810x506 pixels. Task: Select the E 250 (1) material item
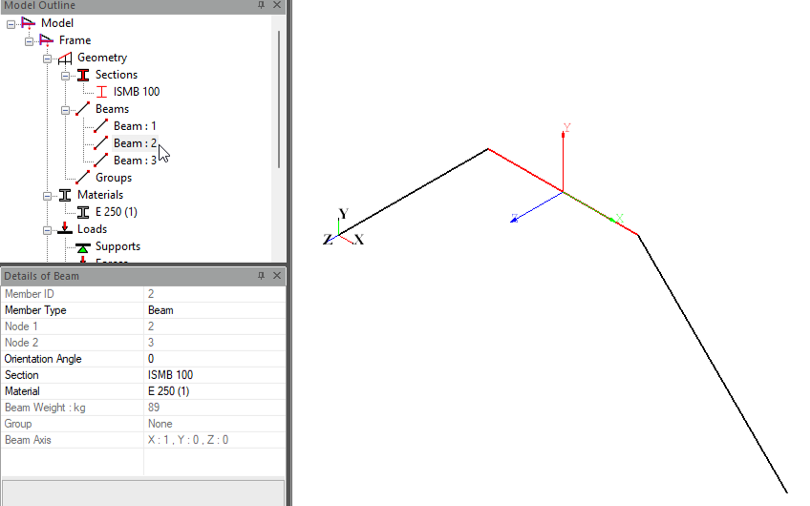116,212
